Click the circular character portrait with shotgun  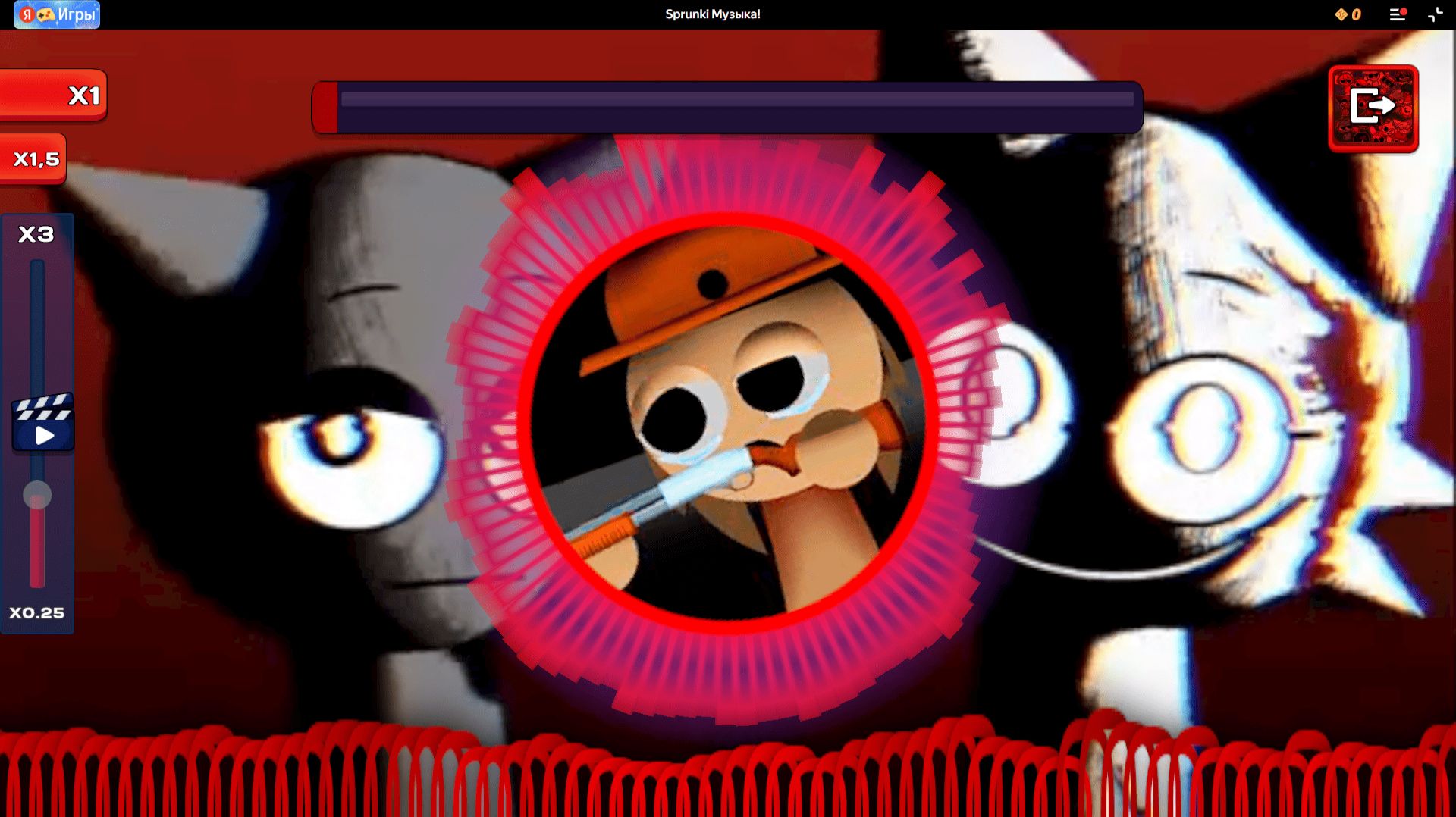point(728,422)
